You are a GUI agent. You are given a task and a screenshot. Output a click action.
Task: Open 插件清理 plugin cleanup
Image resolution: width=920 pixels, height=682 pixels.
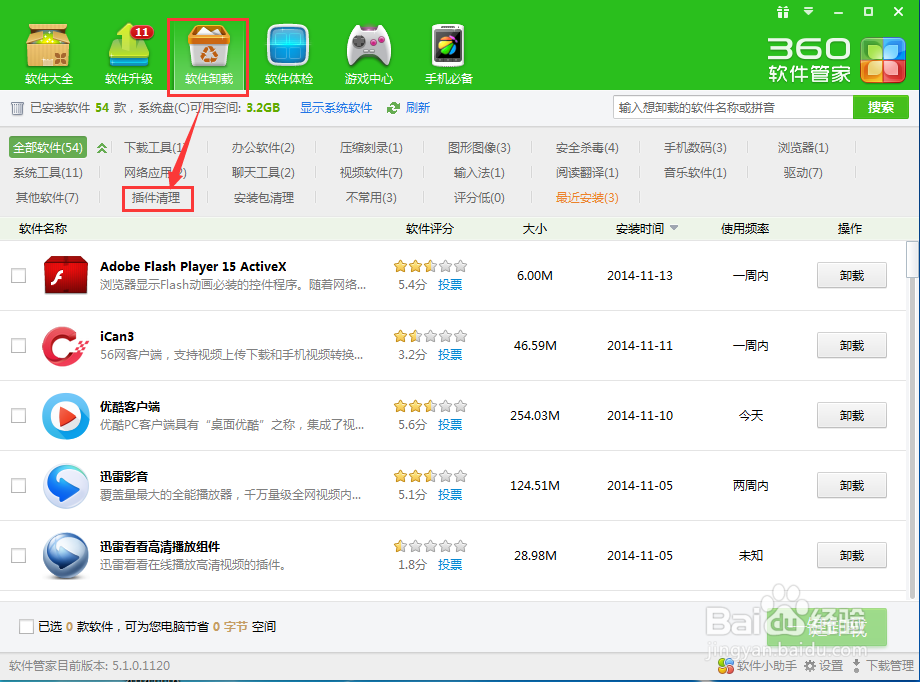pyautogui.click(x=156, y=198)
